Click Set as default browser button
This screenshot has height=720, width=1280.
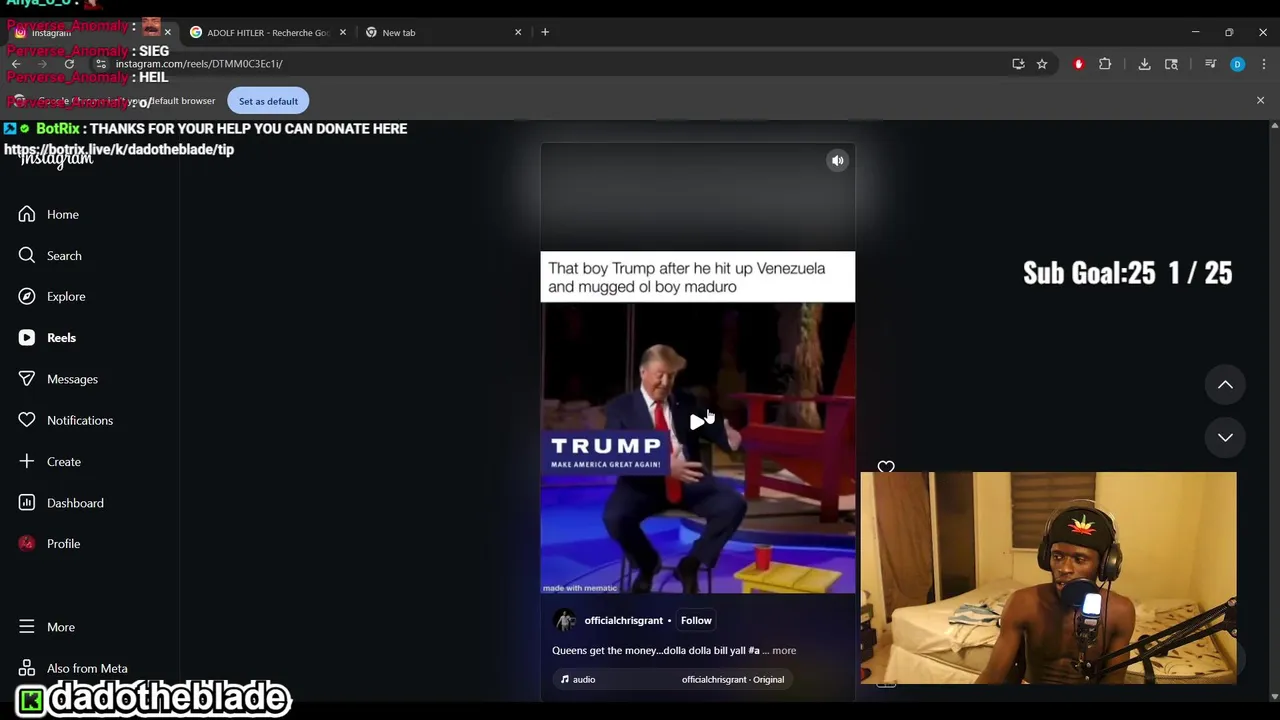(x=268, y=101)
